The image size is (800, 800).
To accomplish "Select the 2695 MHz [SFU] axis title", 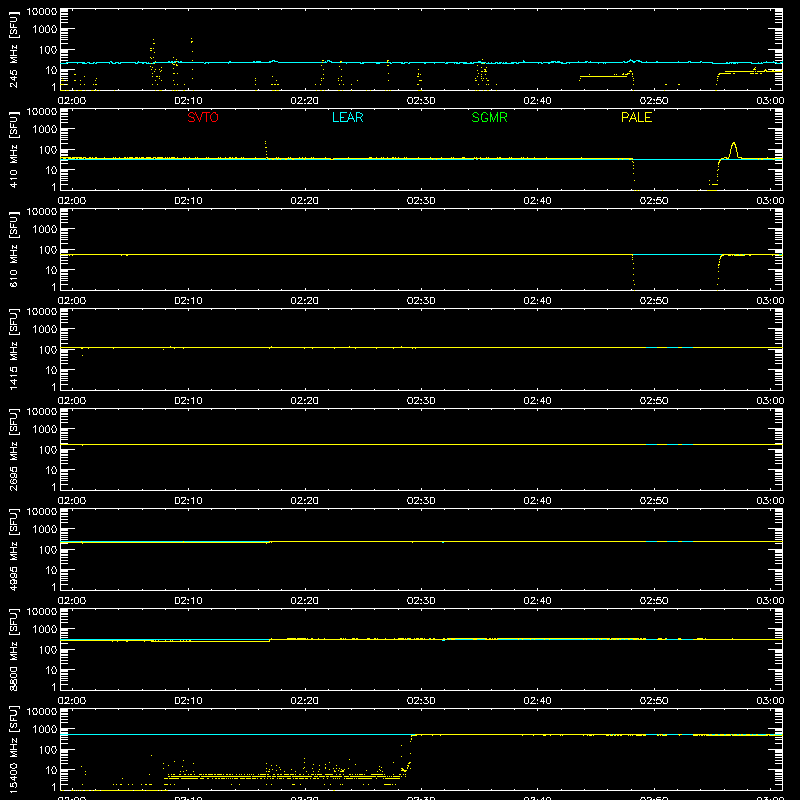I will coord(13,449).
